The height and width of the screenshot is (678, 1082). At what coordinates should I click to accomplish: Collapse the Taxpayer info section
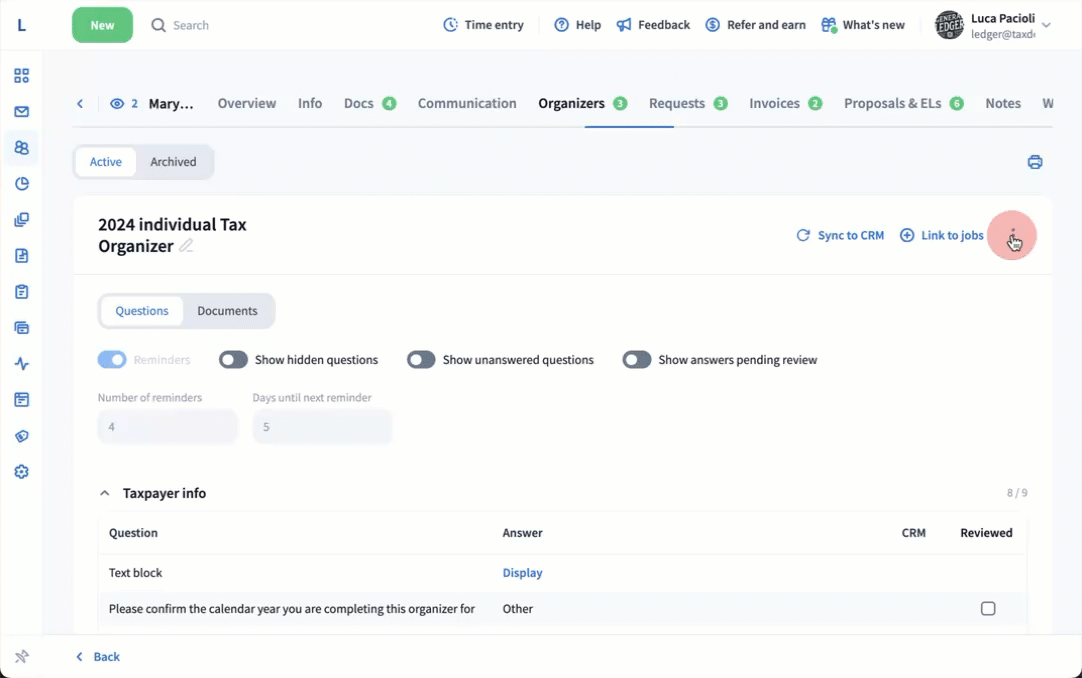coord(104,493)
